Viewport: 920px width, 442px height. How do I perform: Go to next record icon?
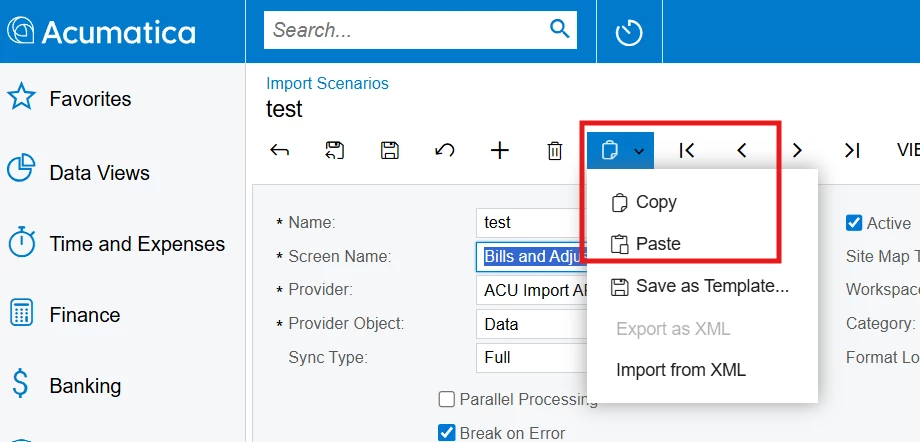click(797, 151)
